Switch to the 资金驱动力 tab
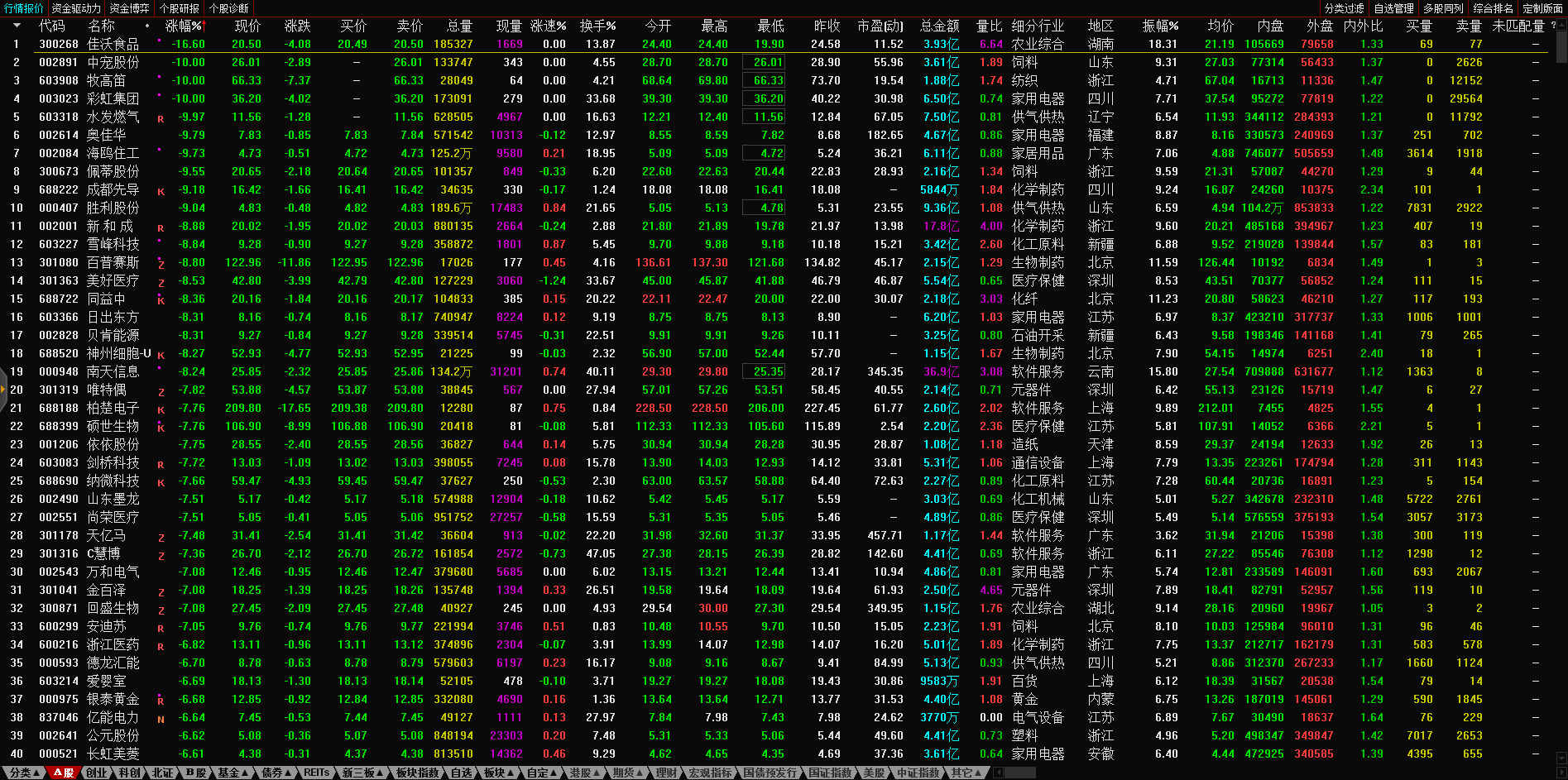The image size is (1568, 780). click(x=75, y=8)
